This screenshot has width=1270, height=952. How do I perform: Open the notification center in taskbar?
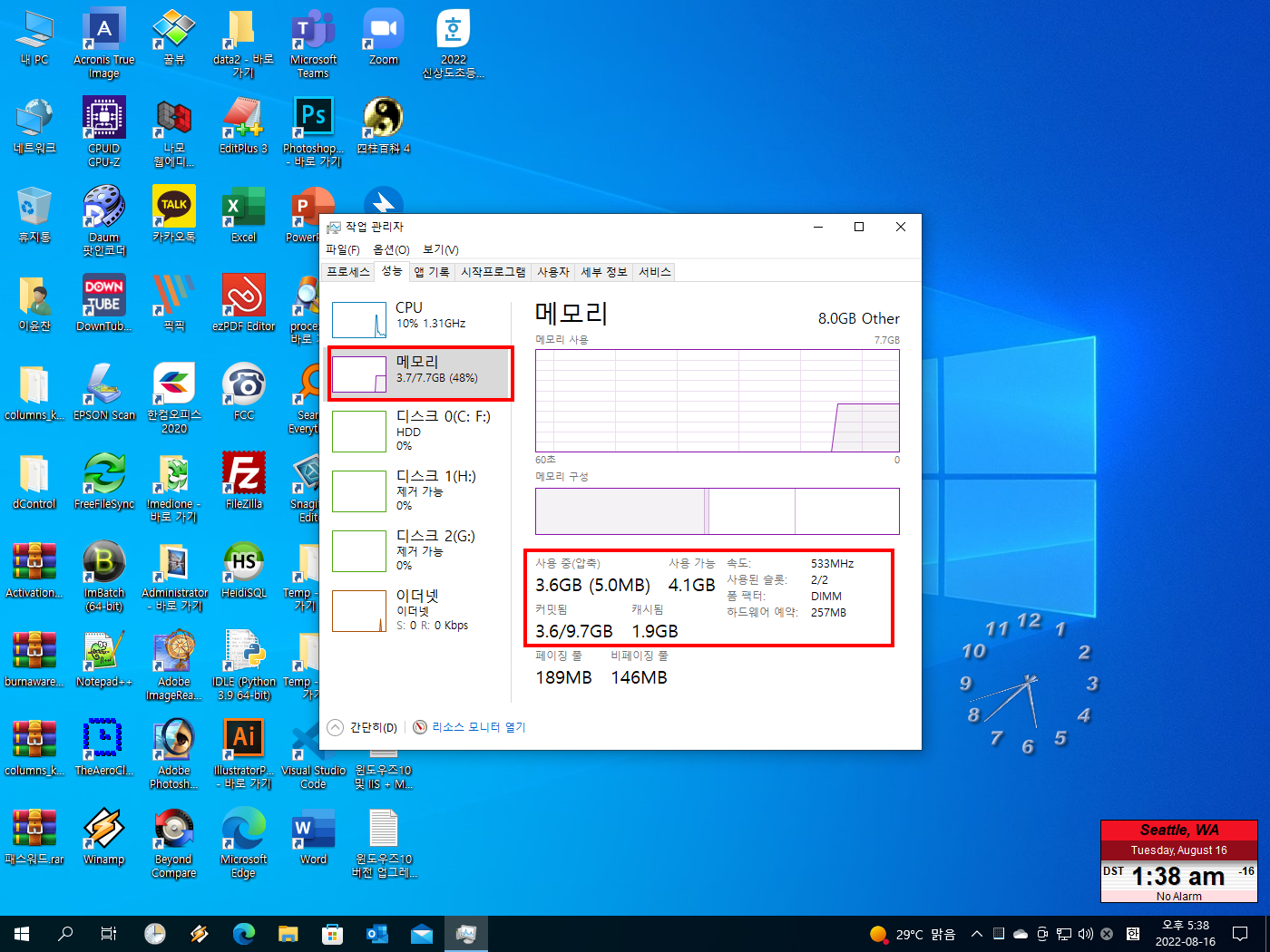click(1240, 934)
